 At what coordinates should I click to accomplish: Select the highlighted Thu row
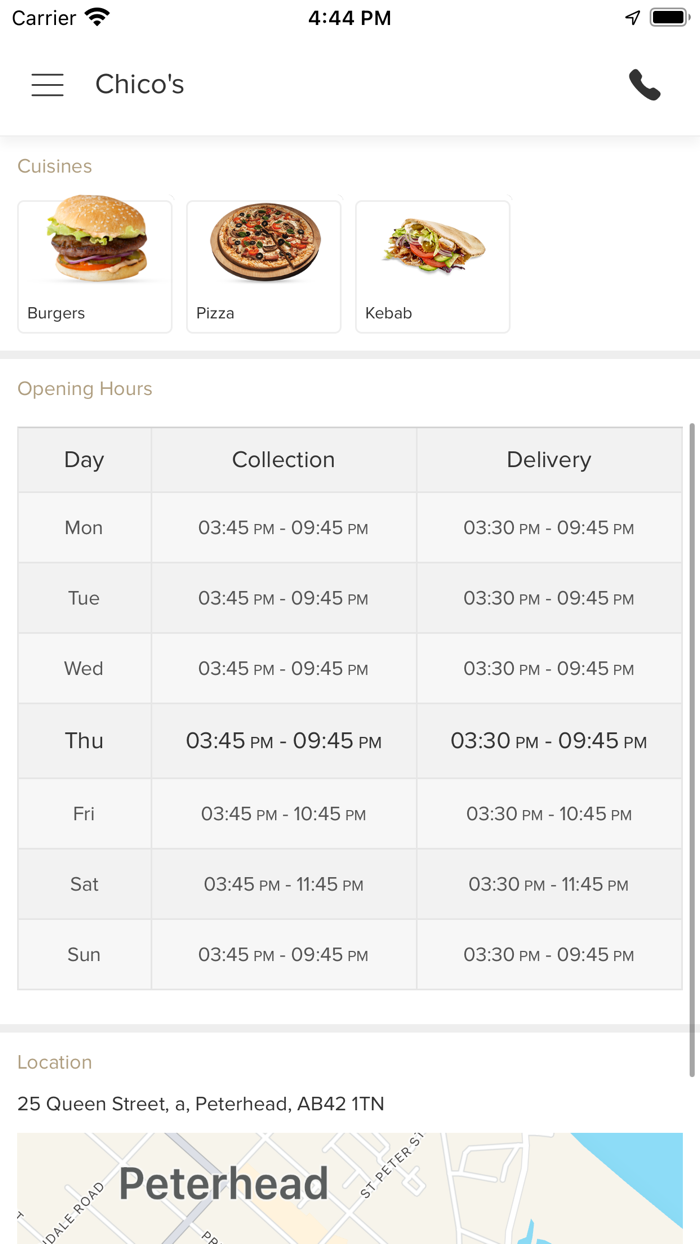[x=350, y=741]
